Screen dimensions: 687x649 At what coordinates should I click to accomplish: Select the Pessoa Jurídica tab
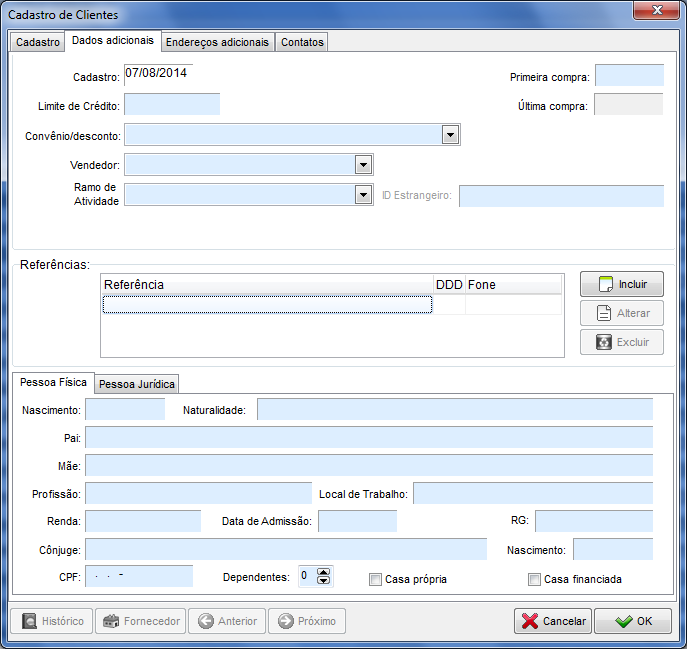coord(137,384)
